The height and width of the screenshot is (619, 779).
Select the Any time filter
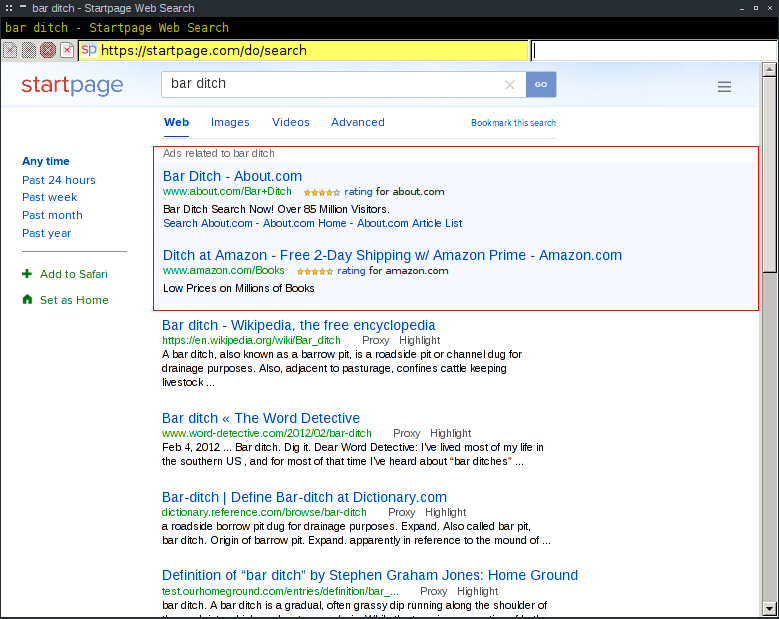point(46,161)
